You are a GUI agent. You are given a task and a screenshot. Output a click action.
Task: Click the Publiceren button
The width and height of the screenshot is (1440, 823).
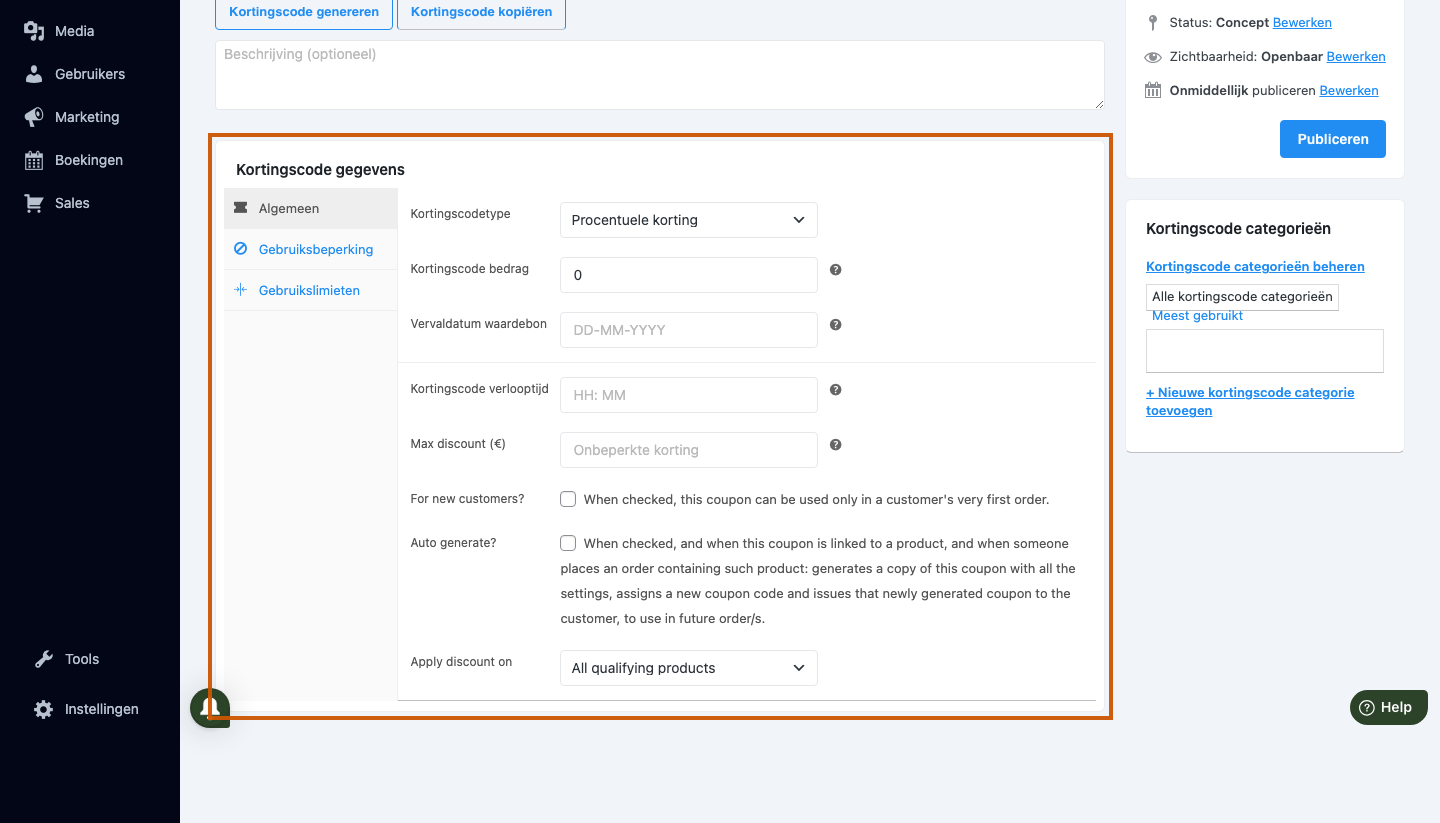tap(1333, 139)
